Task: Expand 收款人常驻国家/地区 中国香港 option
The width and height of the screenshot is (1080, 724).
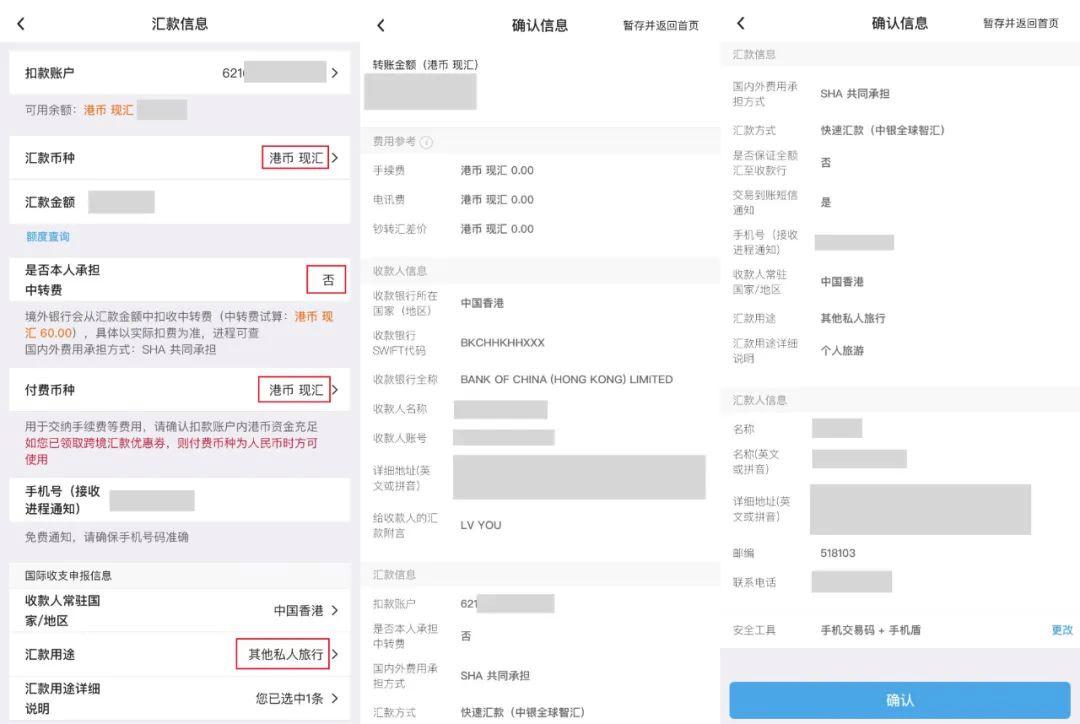Action: [305, 610]
